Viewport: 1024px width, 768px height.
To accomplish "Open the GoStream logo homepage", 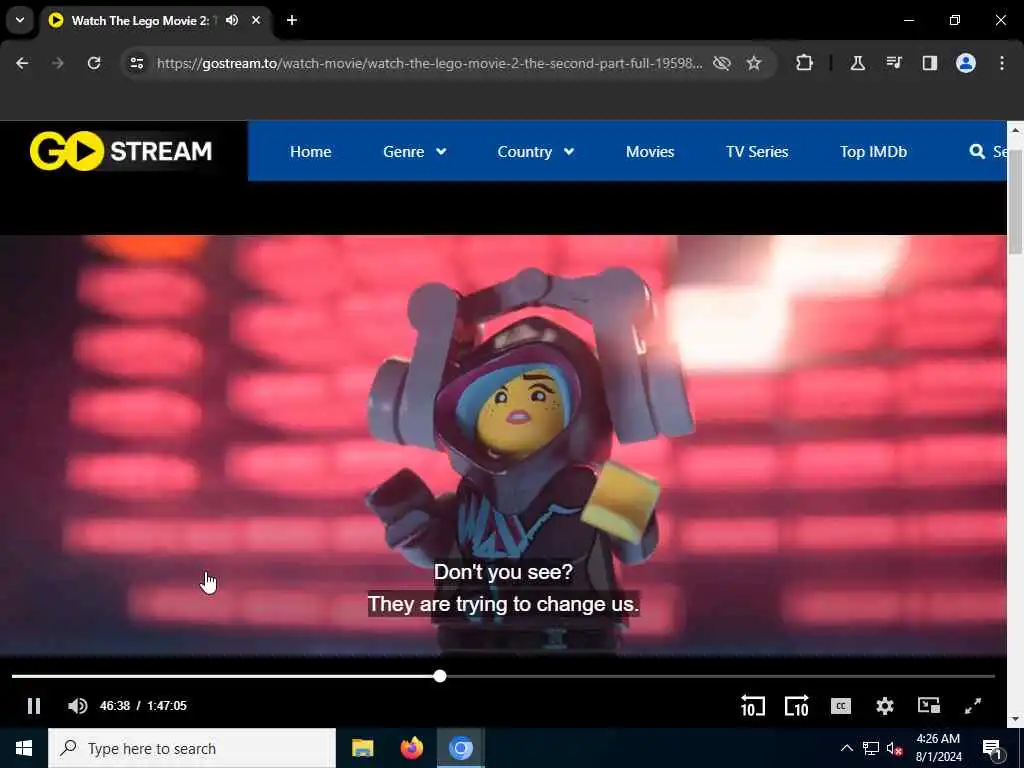I will (121, 151).
